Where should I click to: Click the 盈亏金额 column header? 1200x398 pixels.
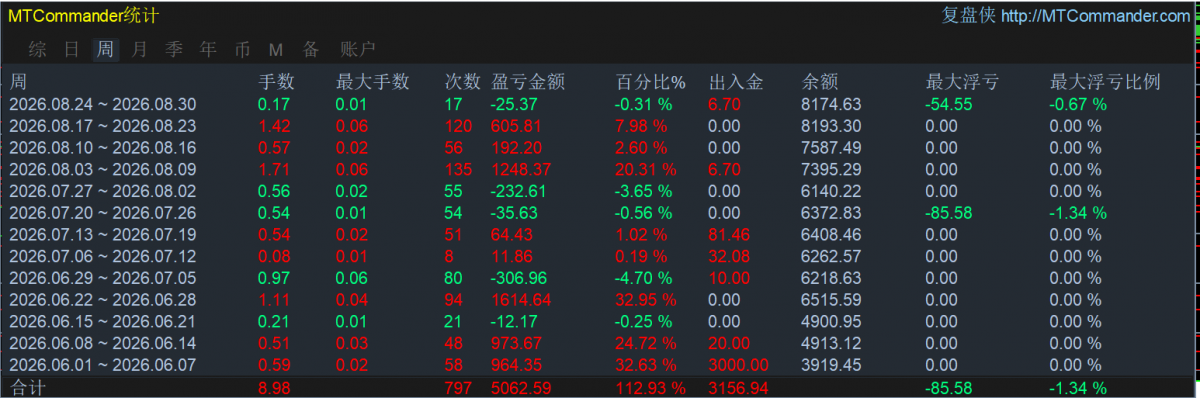point(528,82)
